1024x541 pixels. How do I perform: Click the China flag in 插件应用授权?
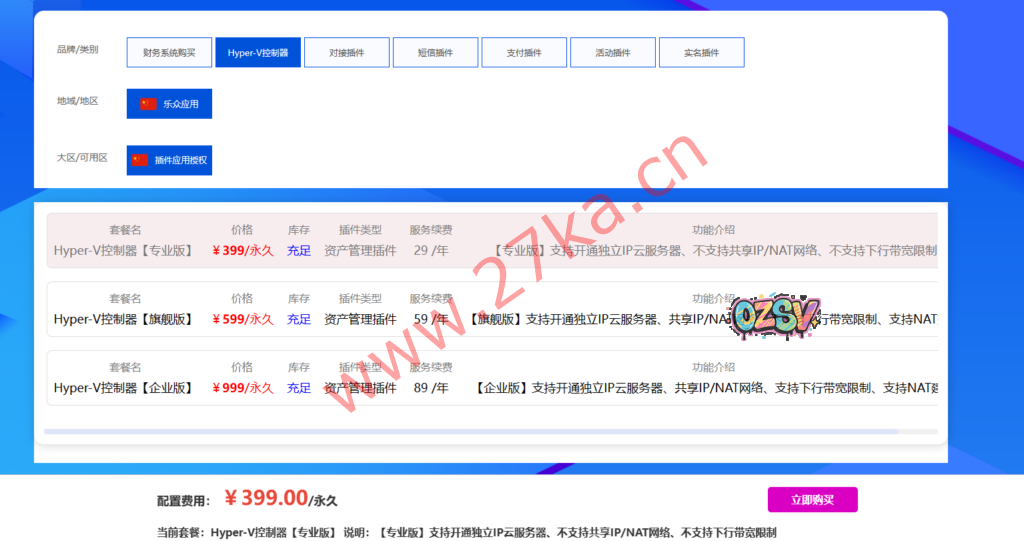click(x=140, y=160)
